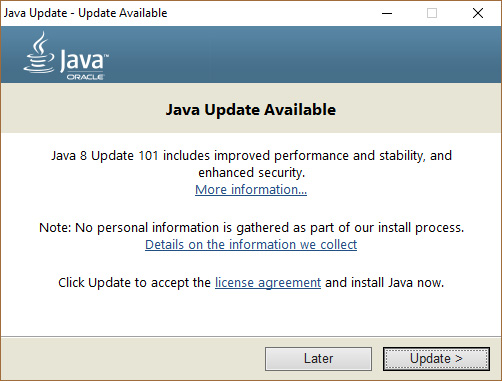Postpone the update with the Later button
Image resolution: width=502 pixels, height=381 pixels.
point(318,359)
